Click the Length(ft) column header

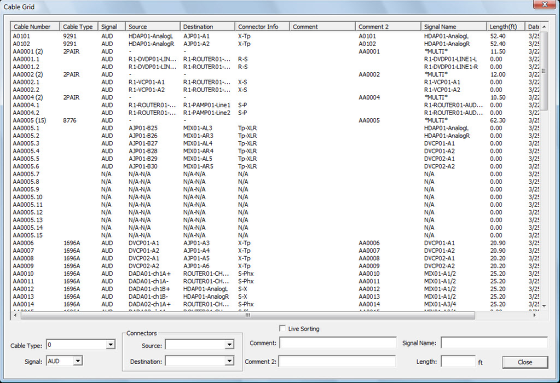(505, 27)
